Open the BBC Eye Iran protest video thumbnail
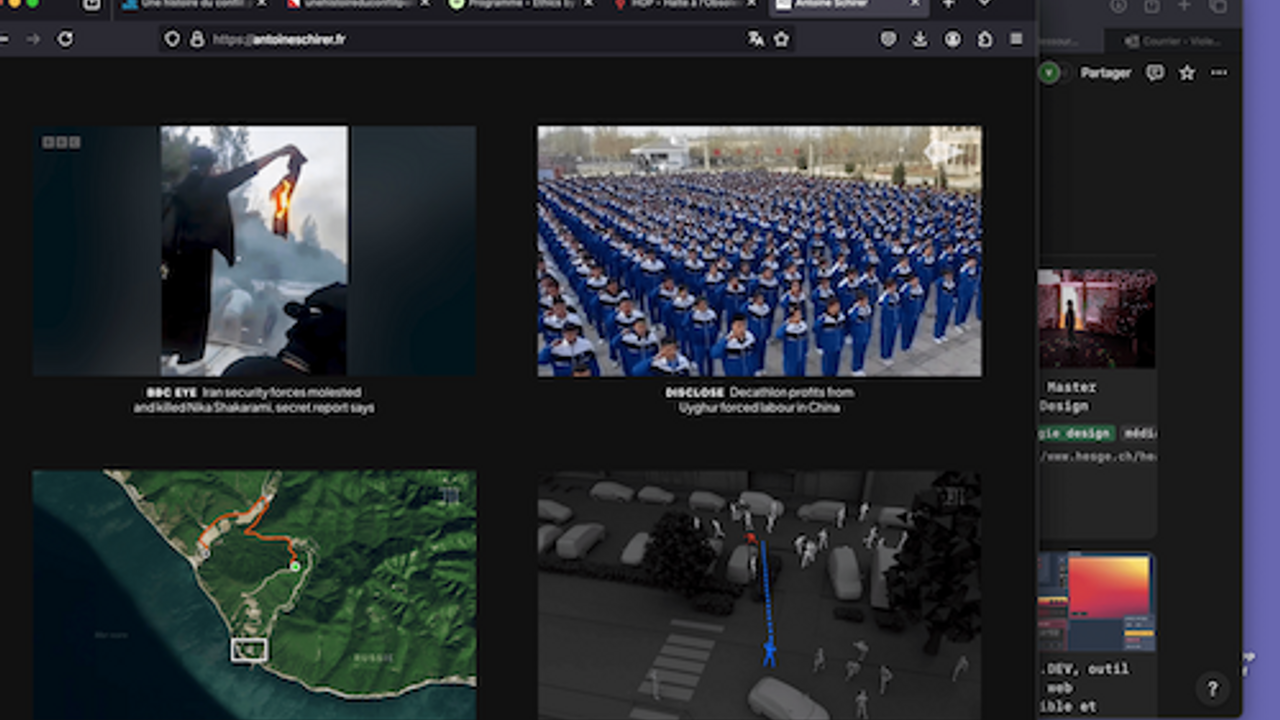The height and width of the screenshot is (720, 1280). pyautogui.click(x=254, y=250)
